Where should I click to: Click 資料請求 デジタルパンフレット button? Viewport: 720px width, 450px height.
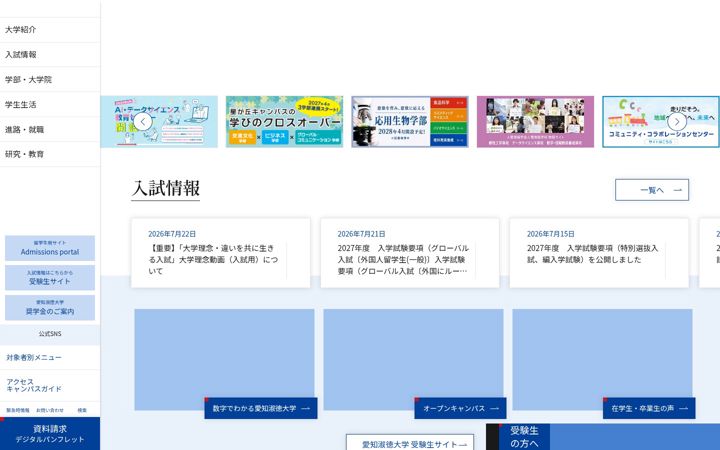coord(50,433)
